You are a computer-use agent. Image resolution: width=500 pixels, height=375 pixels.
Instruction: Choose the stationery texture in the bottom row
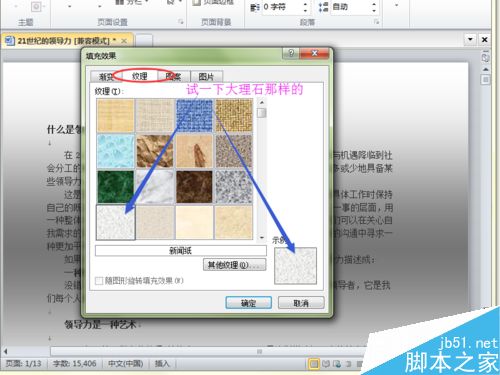(x=234, y=222)
